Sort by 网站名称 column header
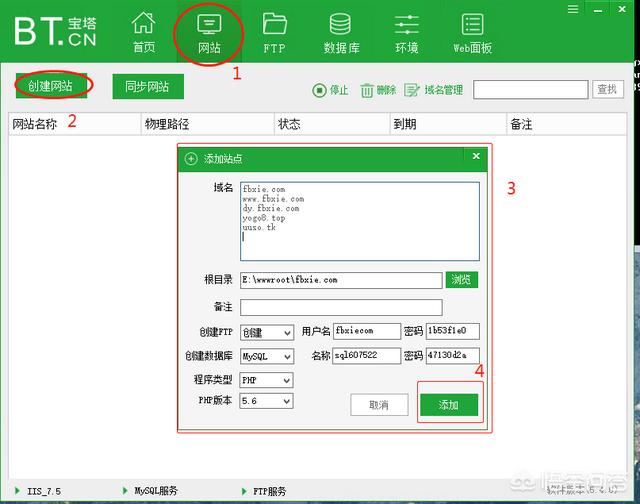Viewport: 640px width, 504px height. click(x=74, y=124)
